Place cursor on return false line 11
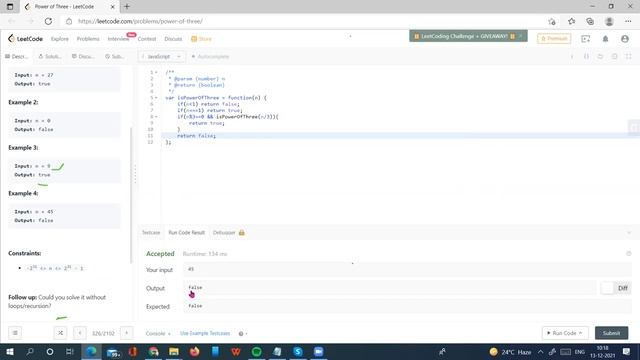The height and width of the screenshot is (360, 640). [x=196, y=136]
